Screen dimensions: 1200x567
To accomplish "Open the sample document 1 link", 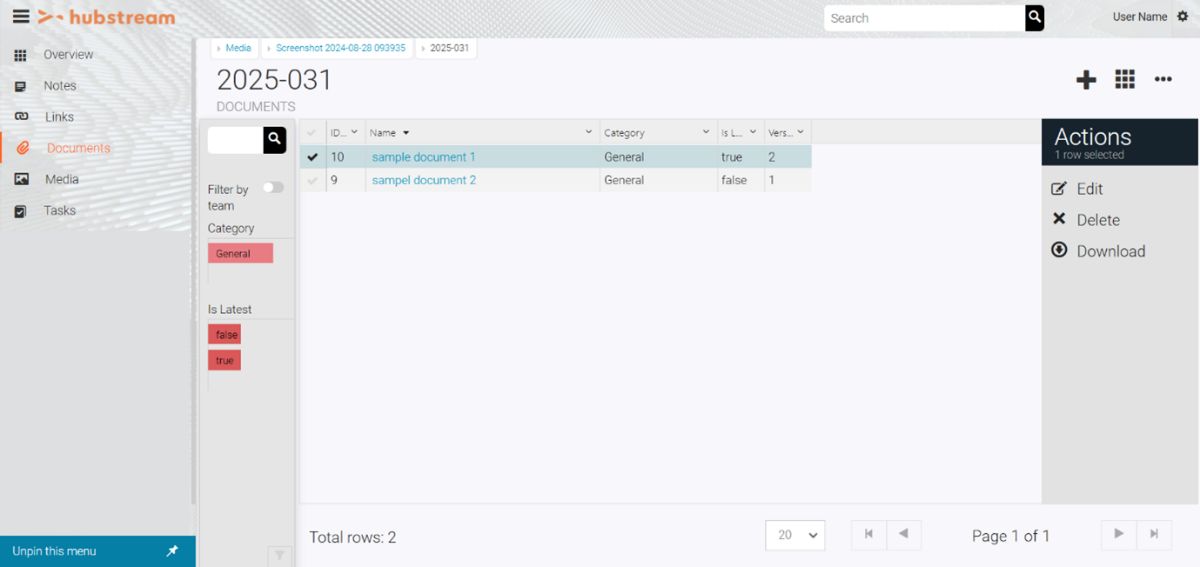I will coord(423,157).
